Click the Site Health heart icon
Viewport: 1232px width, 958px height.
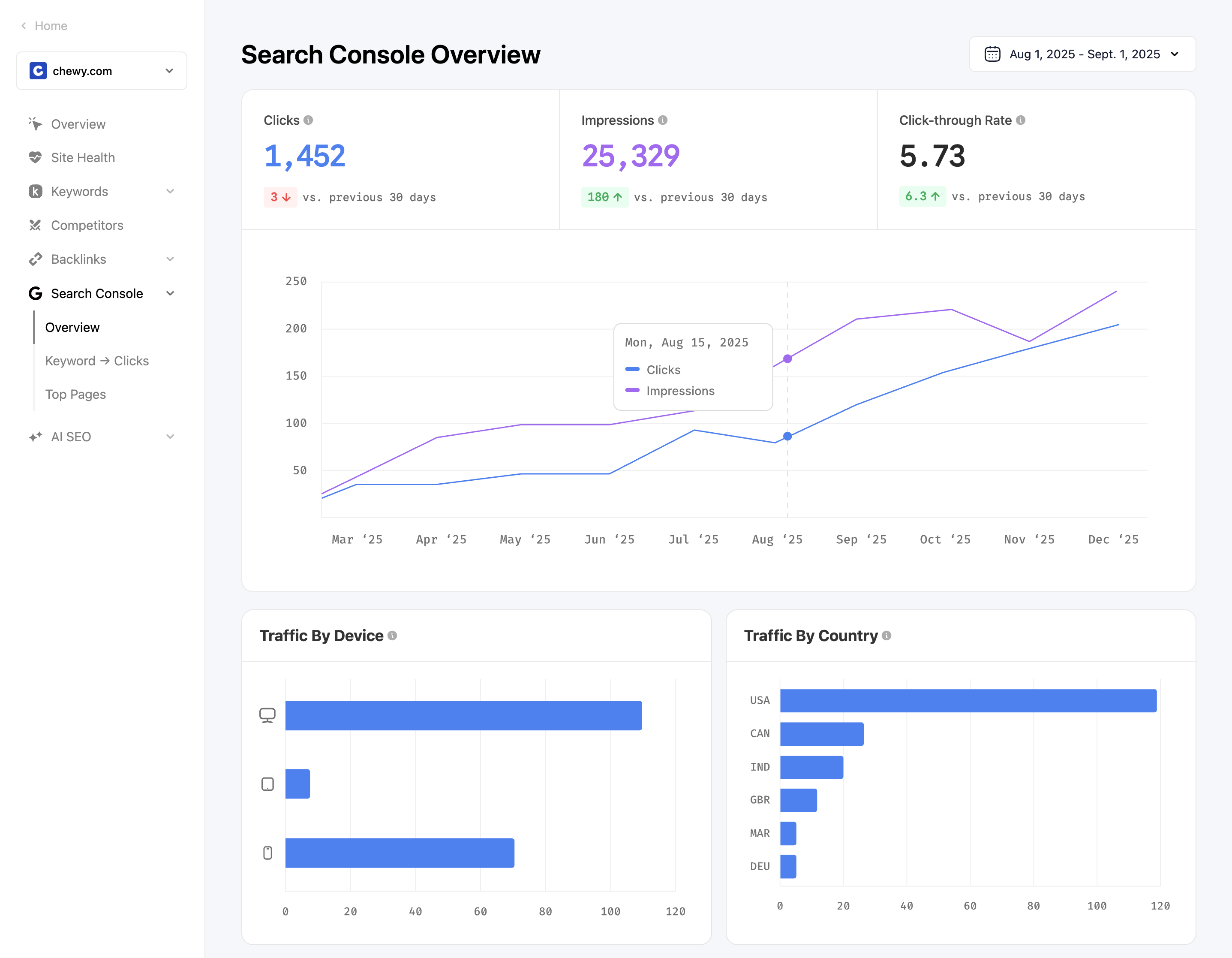pos(35,157)
